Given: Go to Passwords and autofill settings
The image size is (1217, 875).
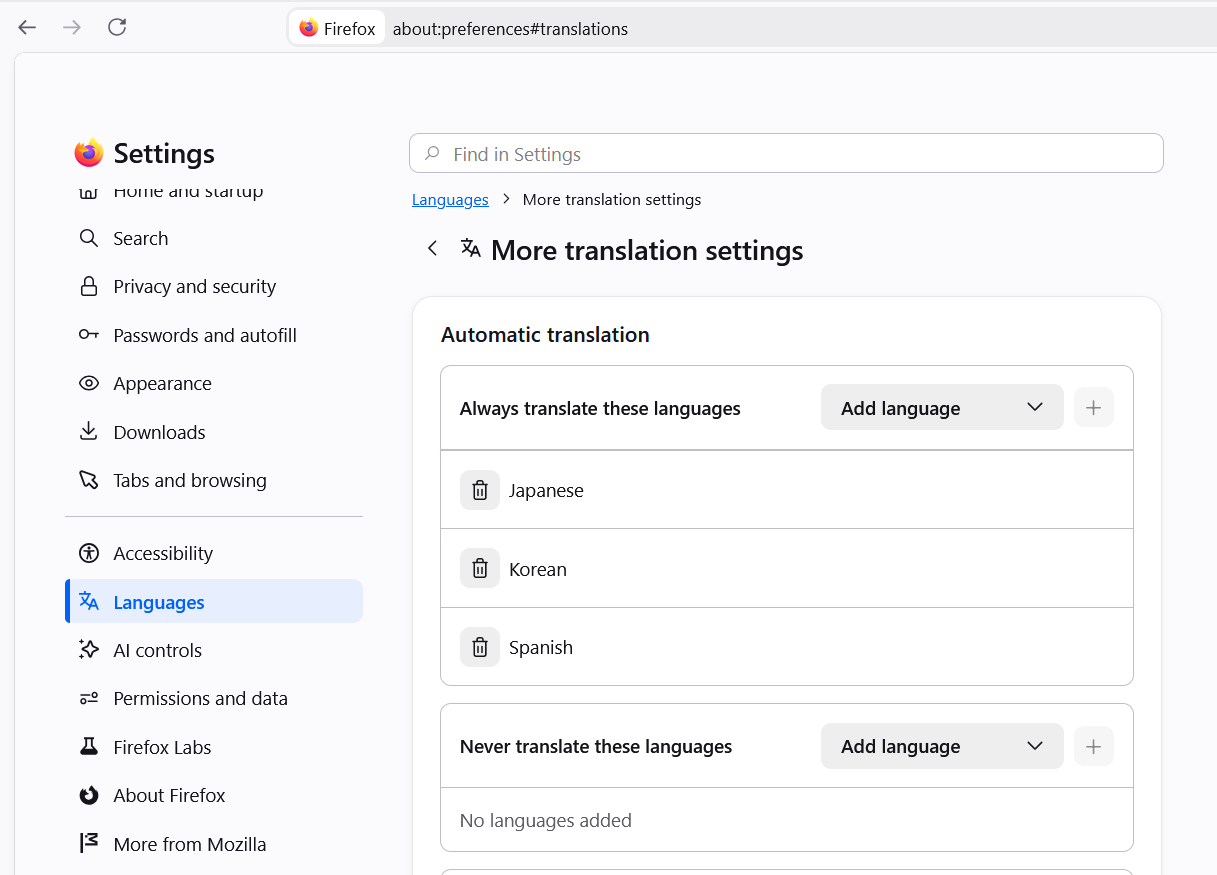Looking at the screenshot, I should point(214,335).
